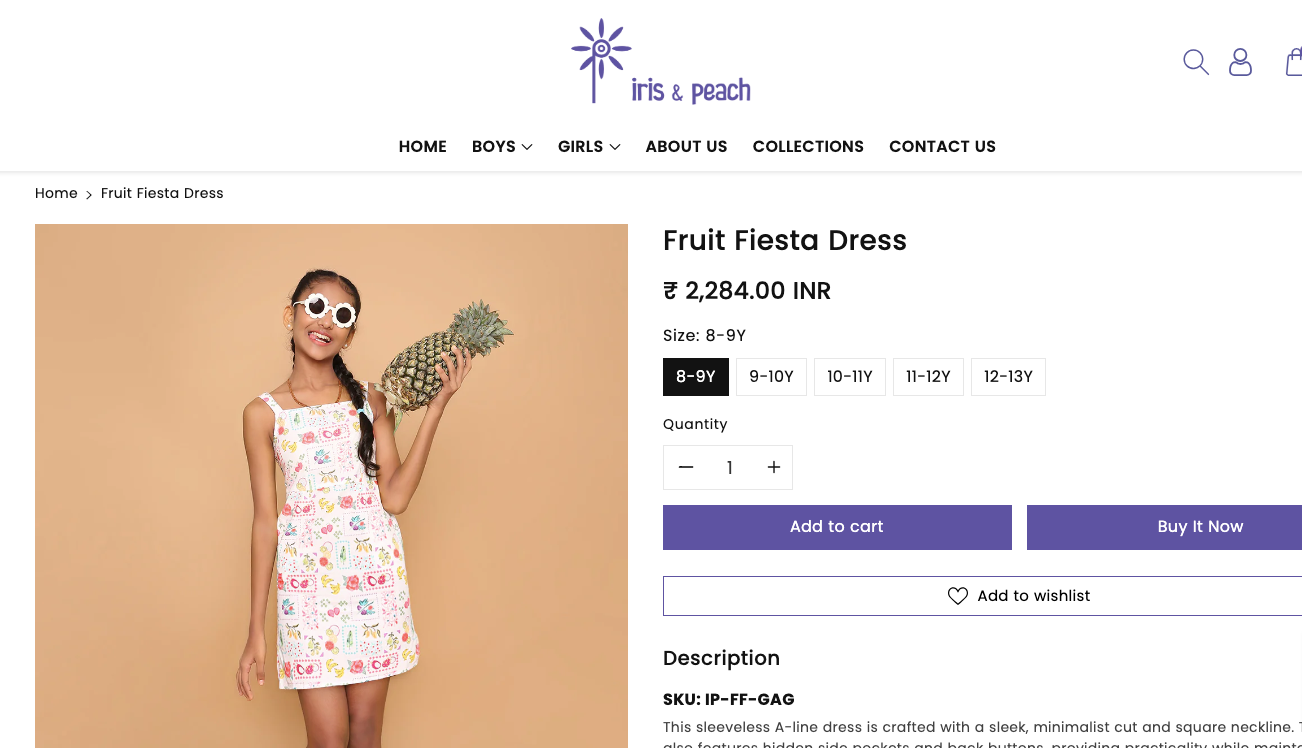This screenshot has height=748, width=1302.
Task: Click the iris & peach logo
Action: point(661,62)
